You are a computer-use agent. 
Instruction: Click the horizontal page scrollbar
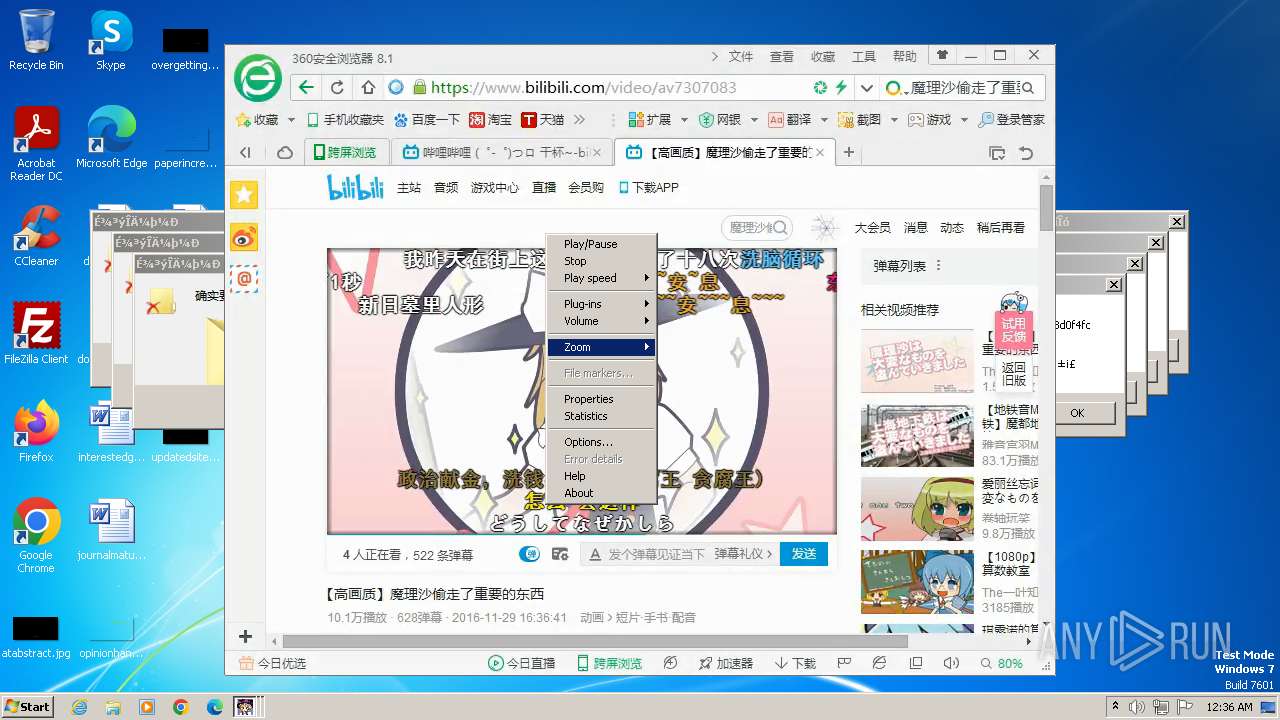[x=595, y=641]
